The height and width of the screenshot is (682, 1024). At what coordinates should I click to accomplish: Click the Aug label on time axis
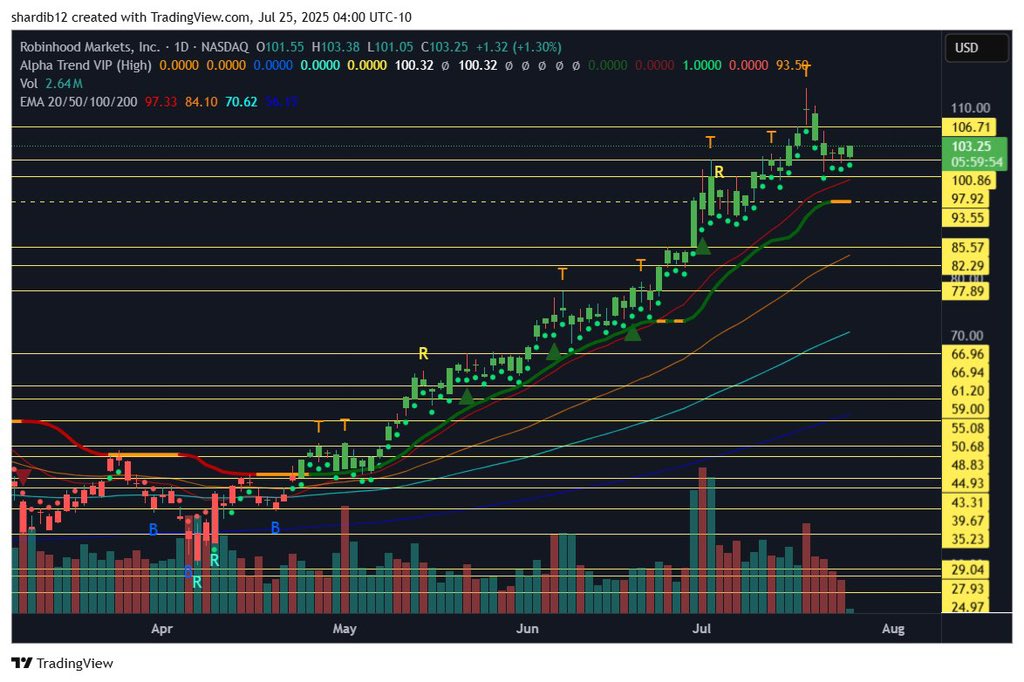pos(893,629)
